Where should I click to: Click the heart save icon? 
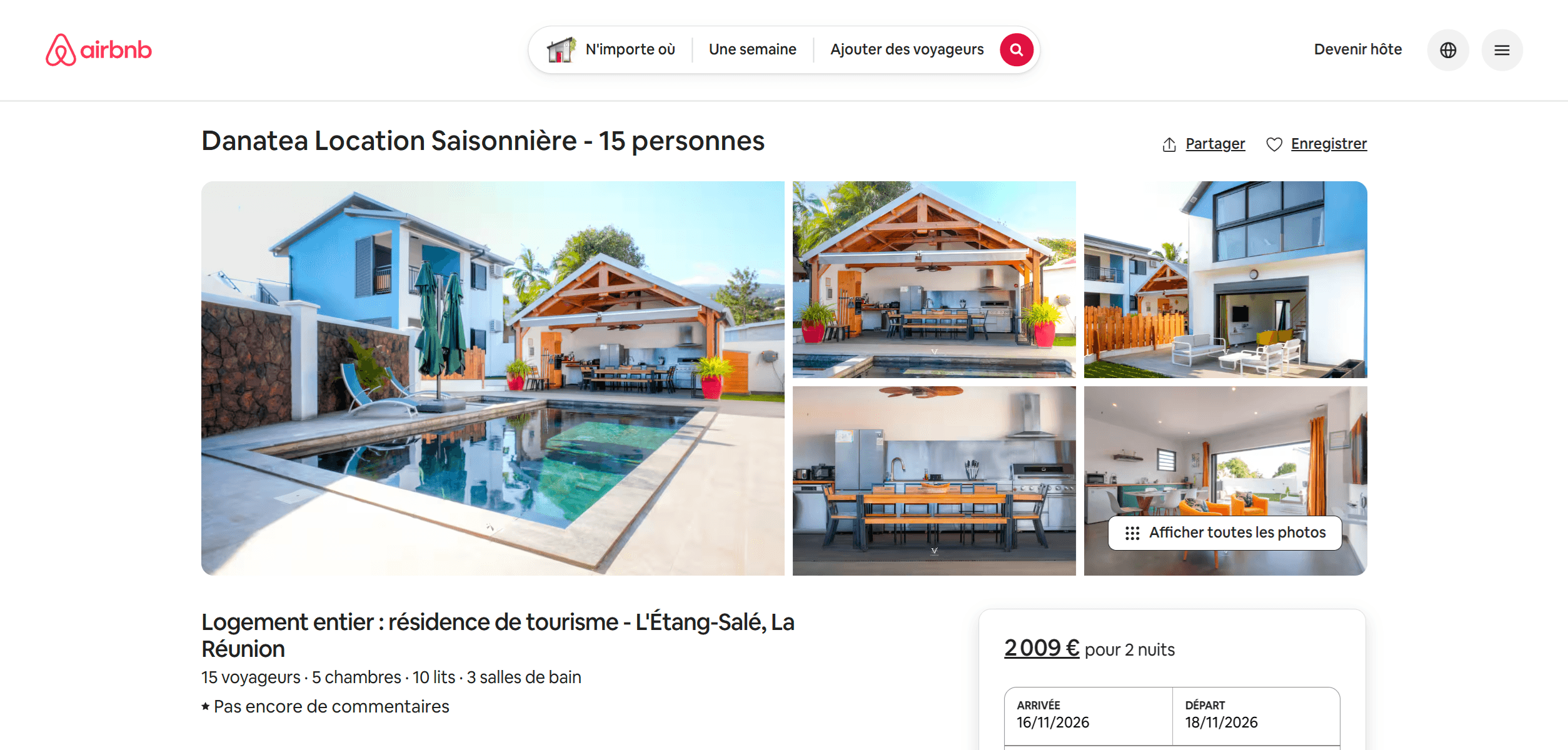(1274, 144)
